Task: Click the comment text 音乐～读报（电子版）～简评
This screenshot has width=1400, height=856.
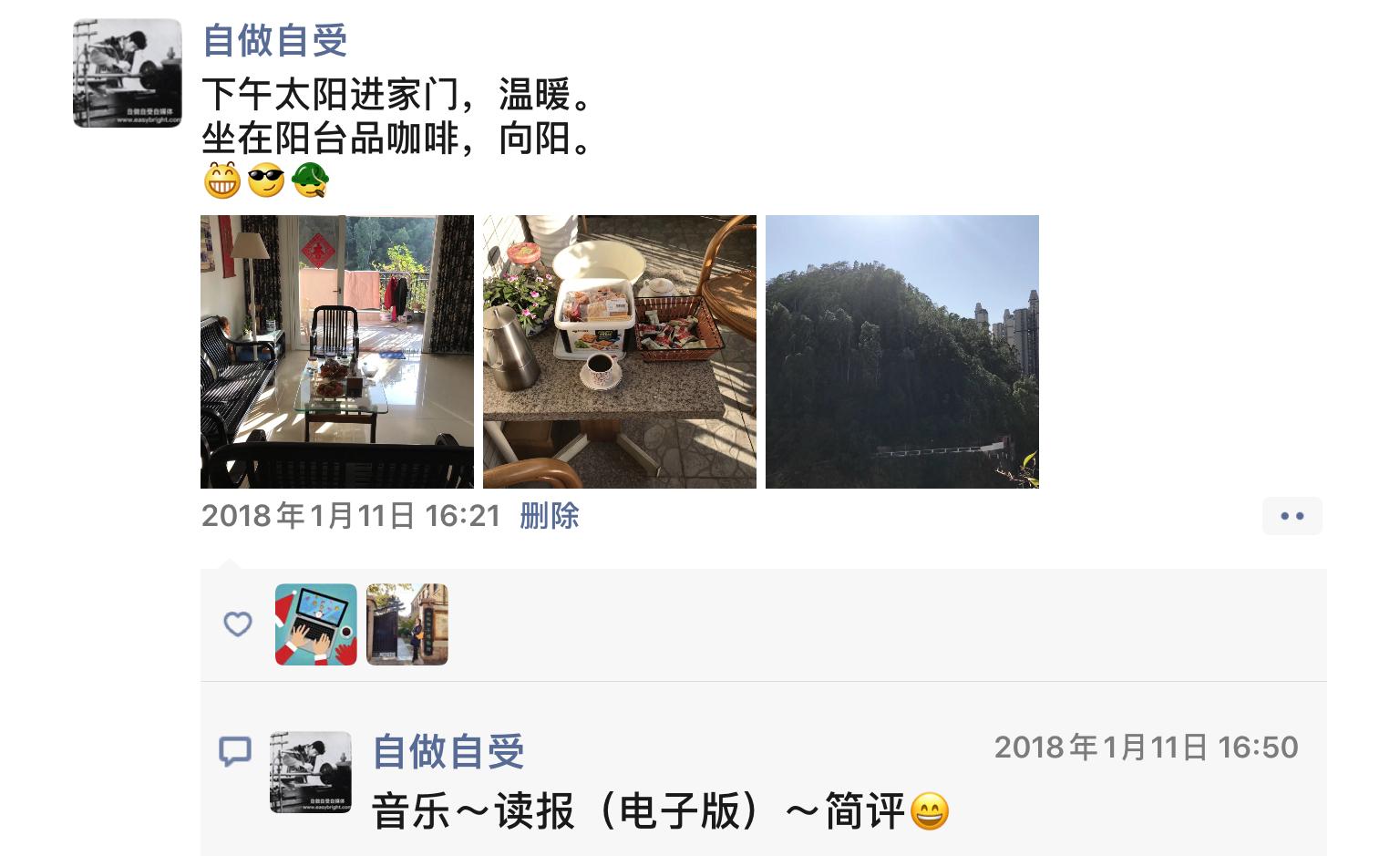Action: point(640,811)
